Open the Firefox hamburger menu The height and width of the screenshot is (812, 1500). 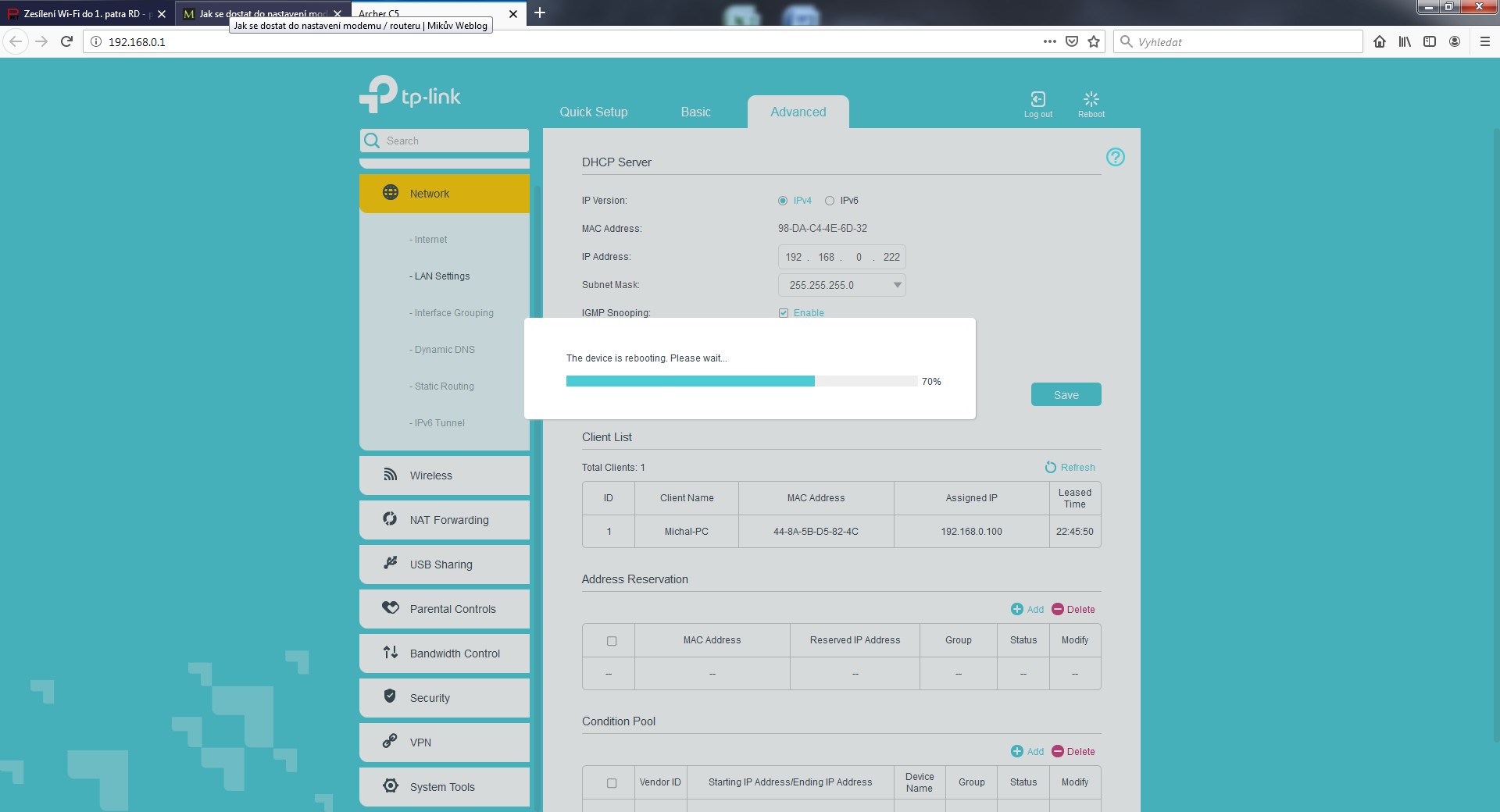(1485, 41)
